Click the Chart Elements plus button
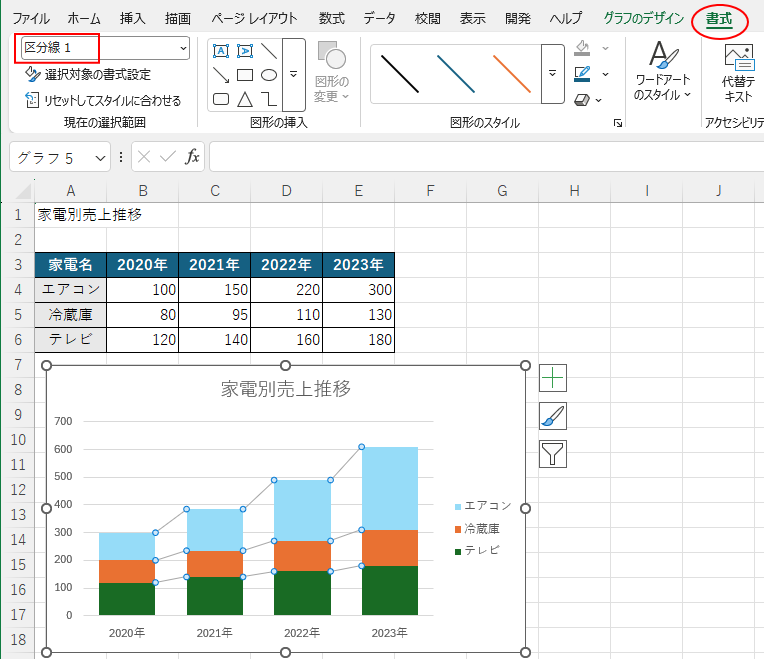 pos(553,378)
